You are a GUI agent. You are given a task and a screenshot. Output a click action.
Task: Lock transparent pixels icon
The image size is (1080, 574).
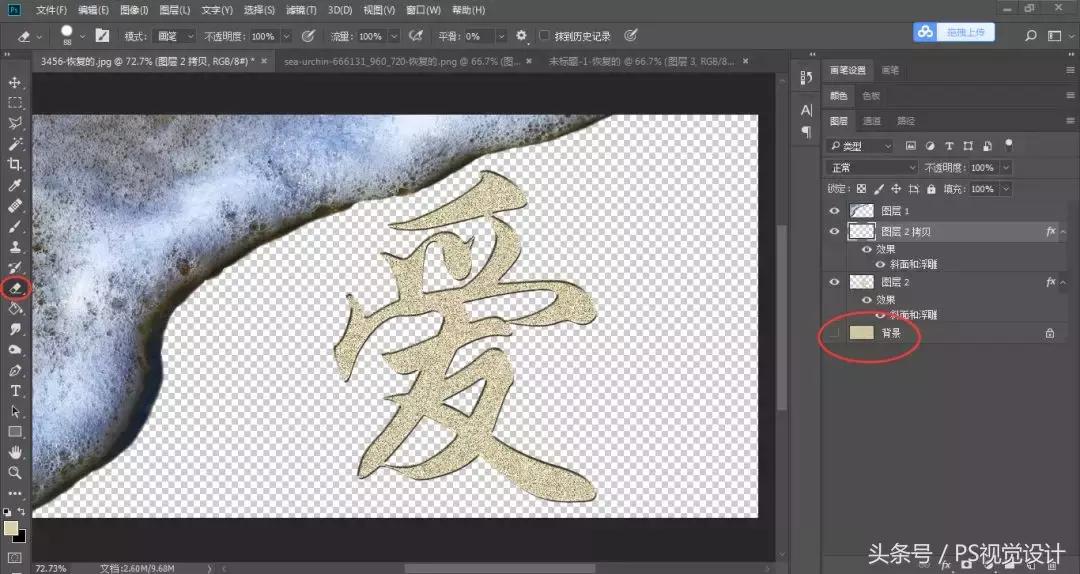(x=861, y=189)
